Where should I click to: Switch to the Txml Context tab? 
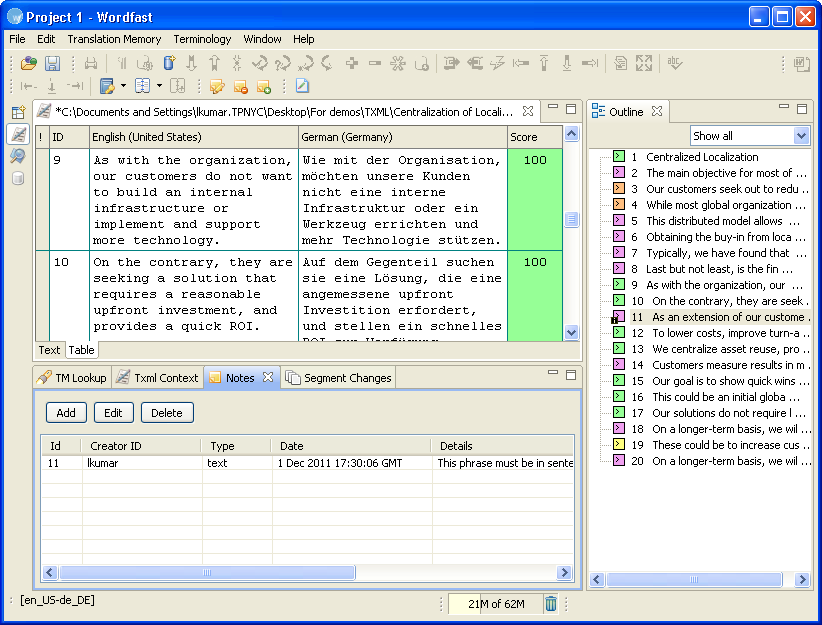[x=158, y=378]
